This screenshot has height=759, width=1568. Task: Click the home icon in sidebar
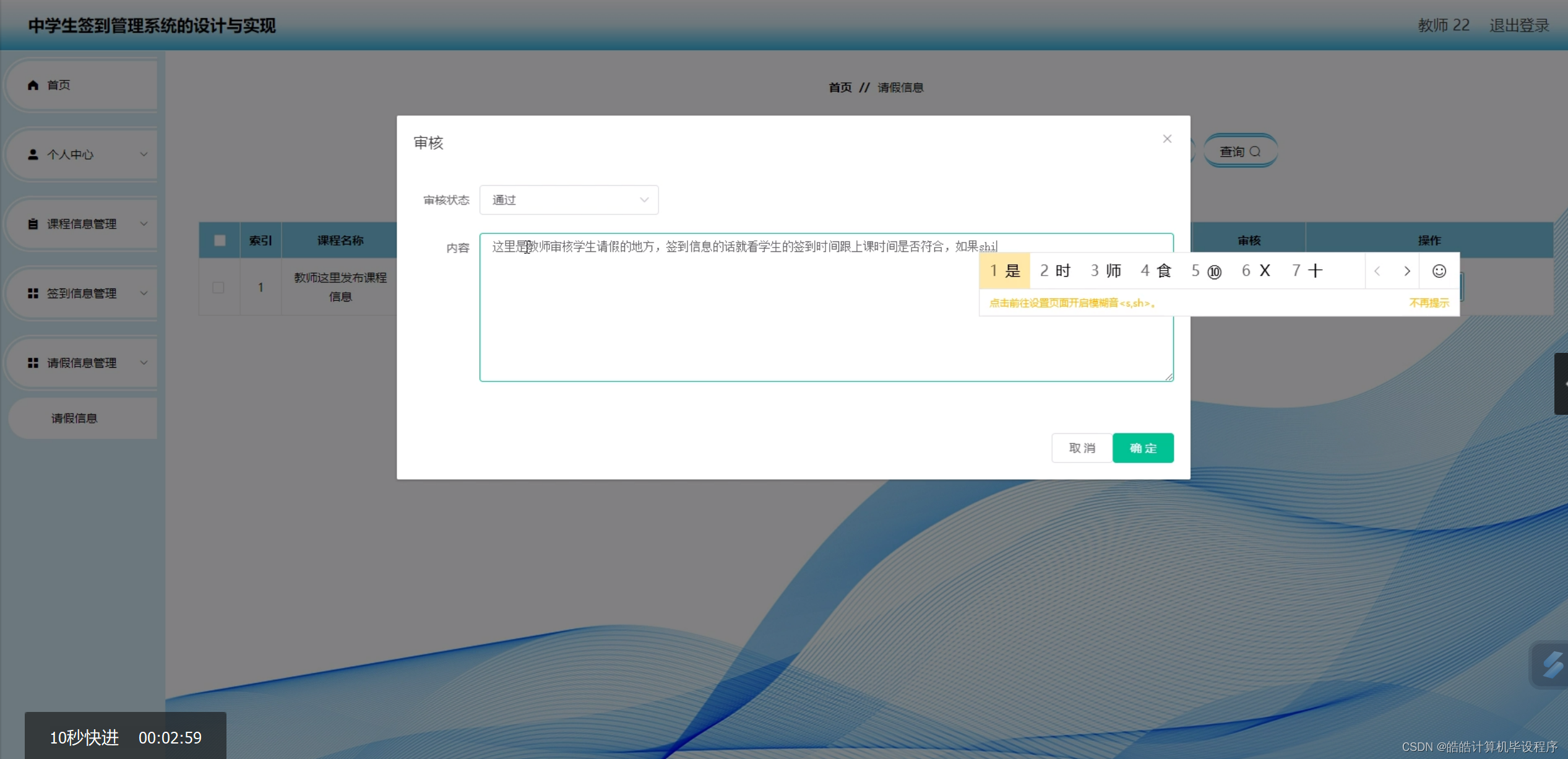33,85
